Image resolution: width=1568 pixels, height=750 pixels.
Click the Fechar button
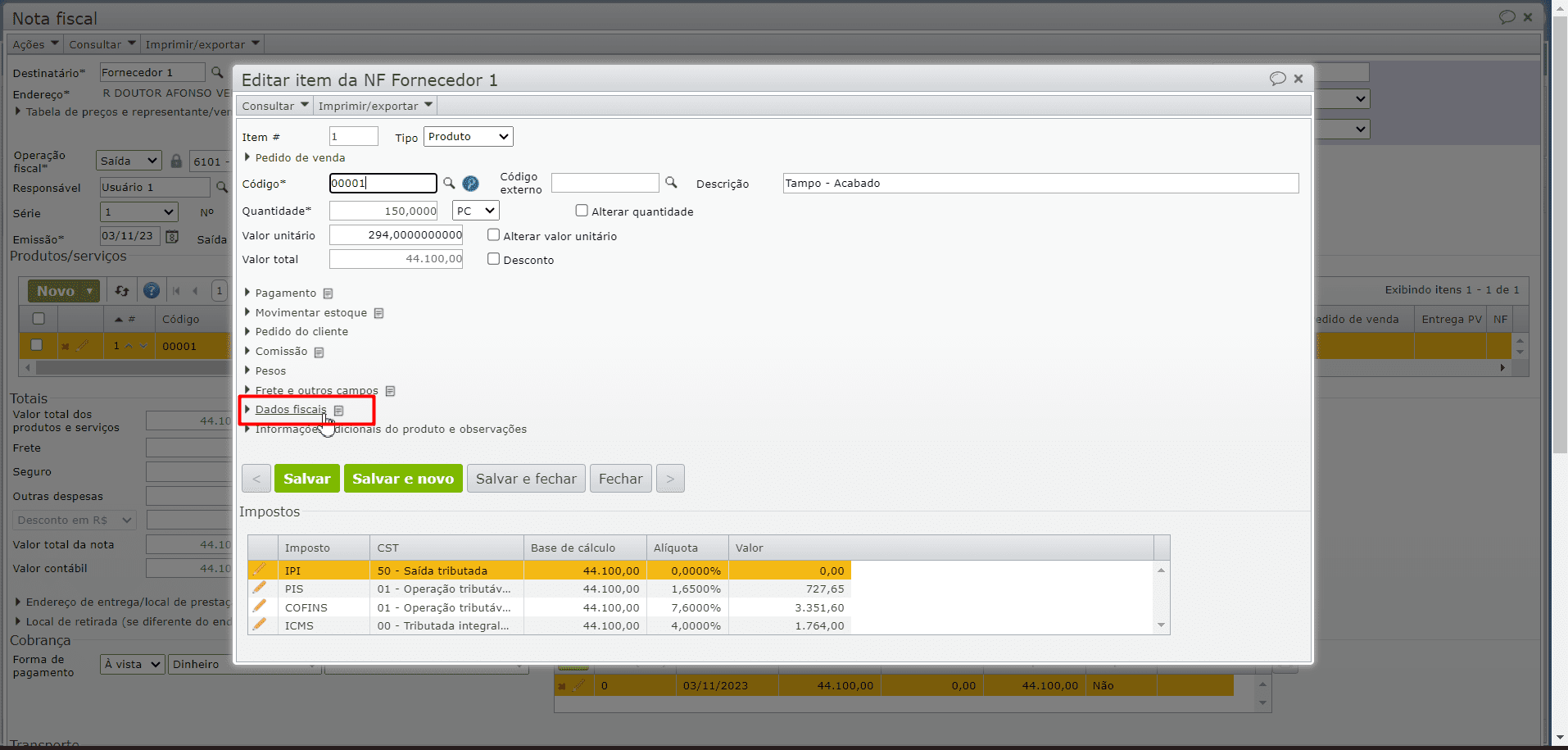coord(621,479)
